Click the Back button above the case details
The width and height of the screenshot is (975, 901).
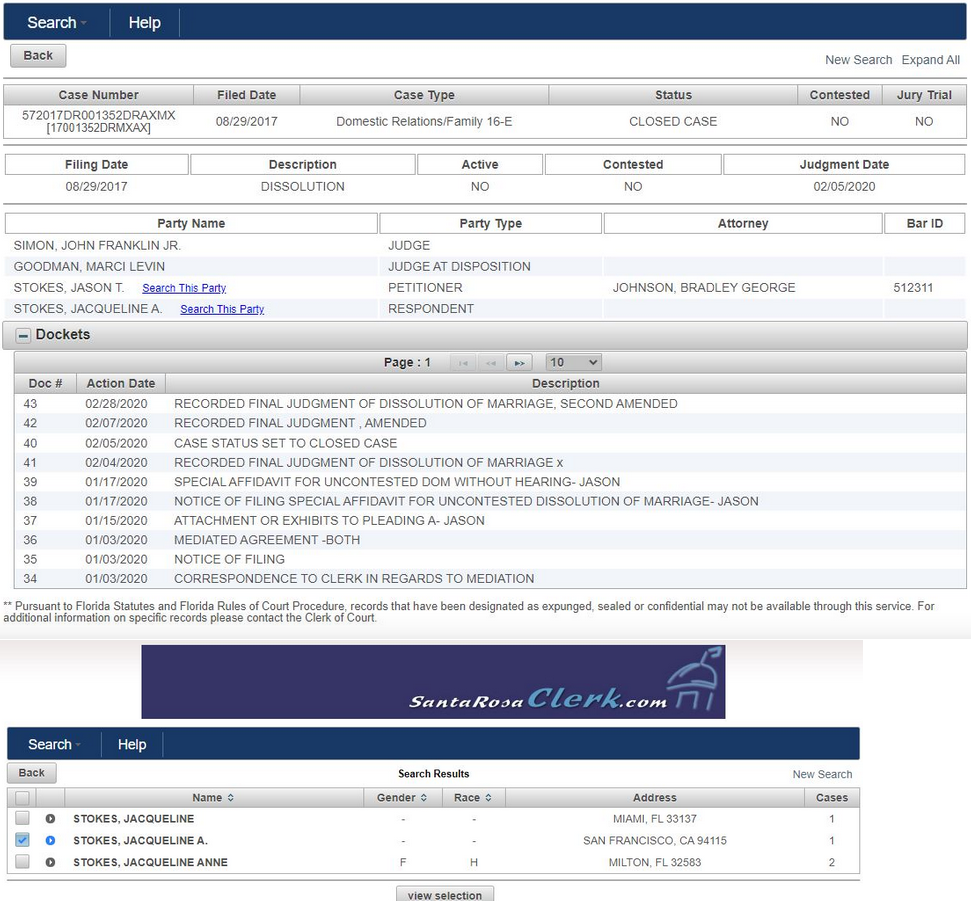(x=38, y=55)
